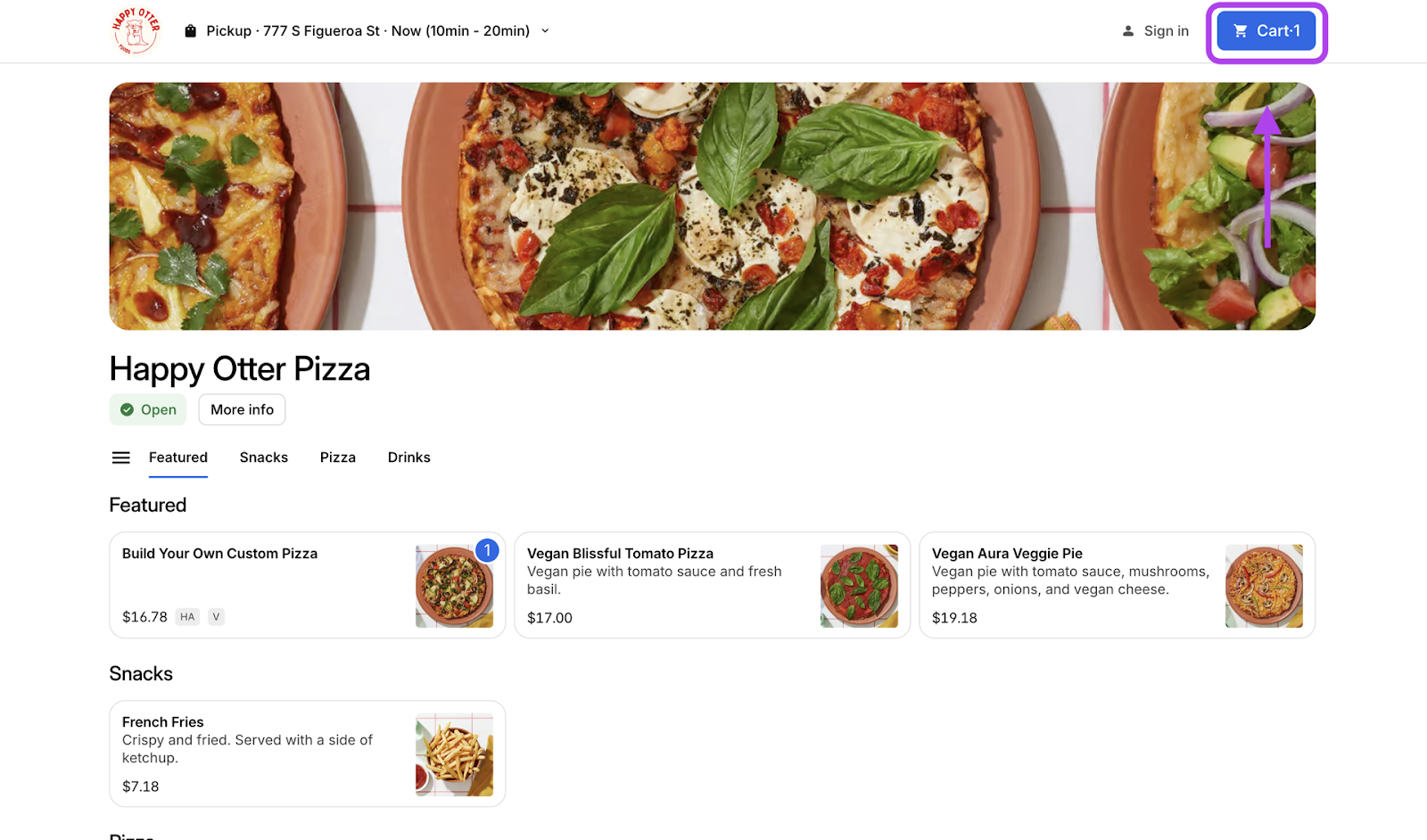1427x840 pixels.
Task: Open the French Fries photo
Action: [454, 754]
